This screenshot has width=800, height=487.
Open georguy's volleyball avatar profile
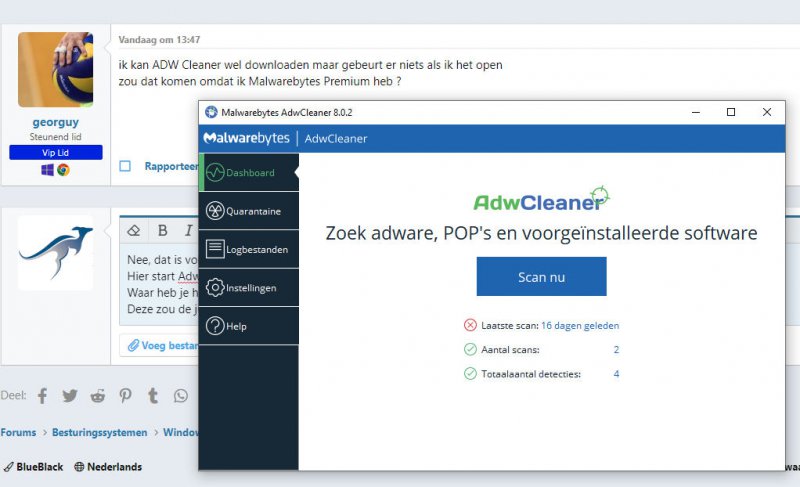[x=55, y=69]
